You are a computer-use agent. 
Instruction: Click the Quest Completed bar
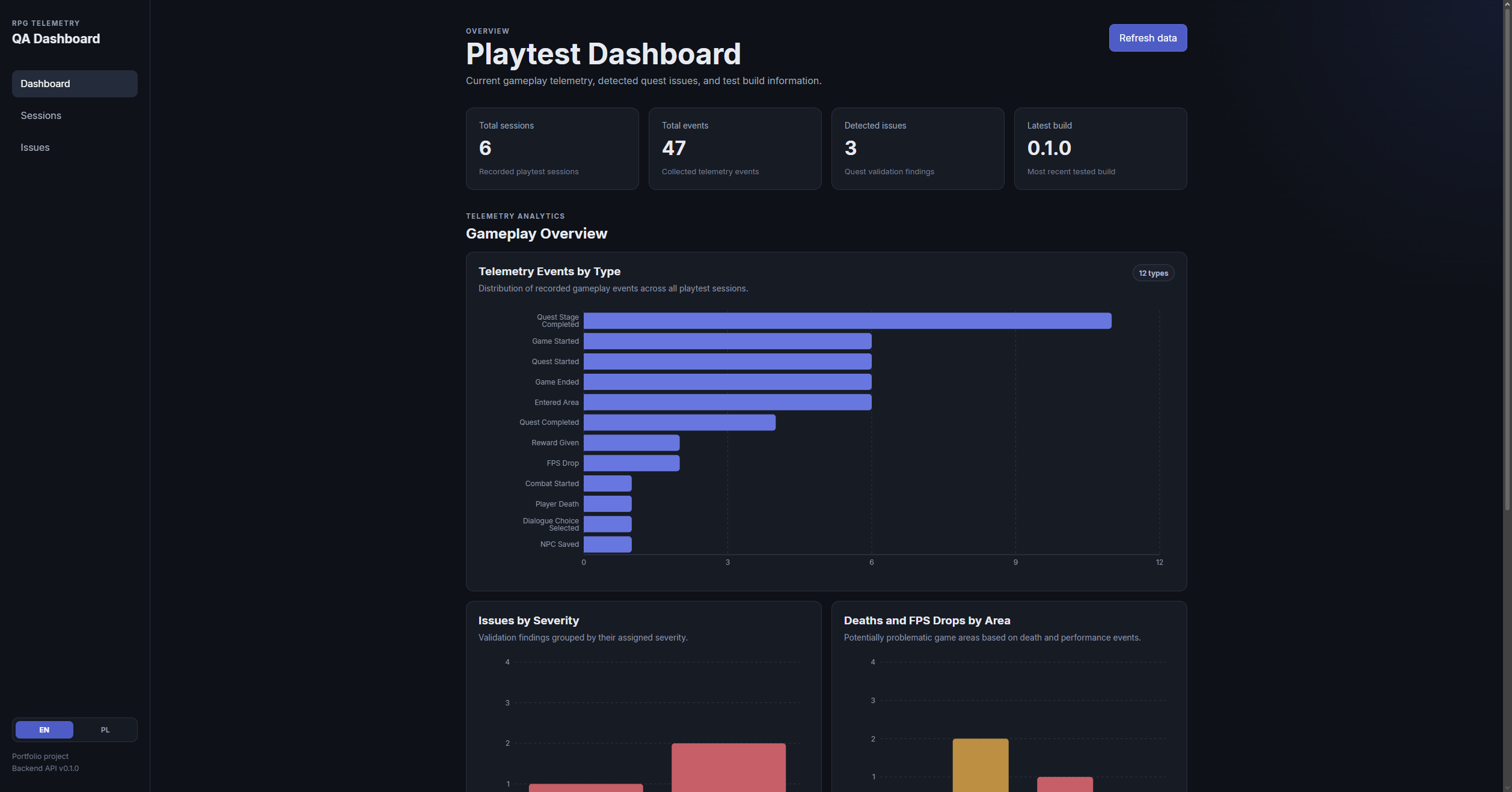679,422
